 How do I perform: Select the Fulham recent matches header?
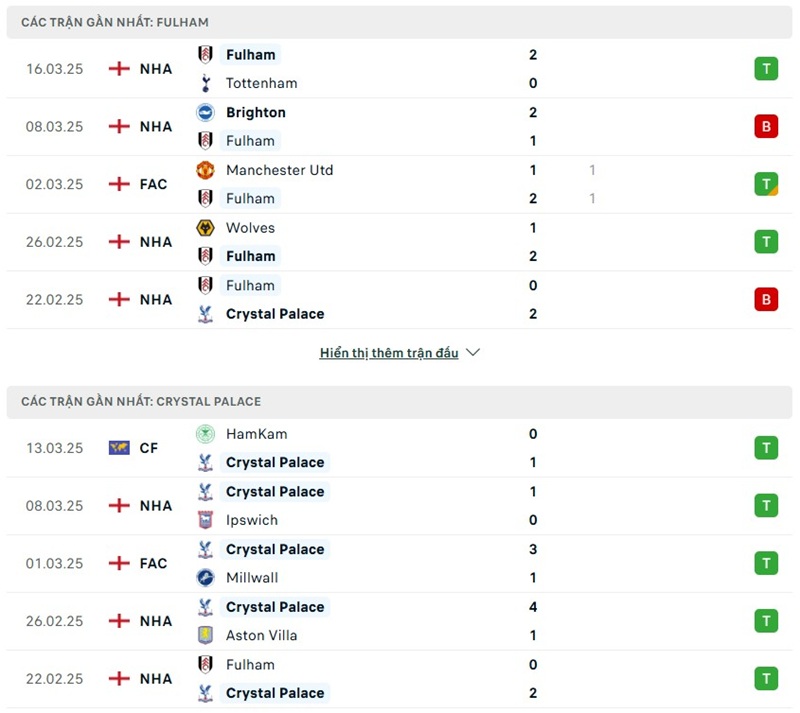[115, 22]
